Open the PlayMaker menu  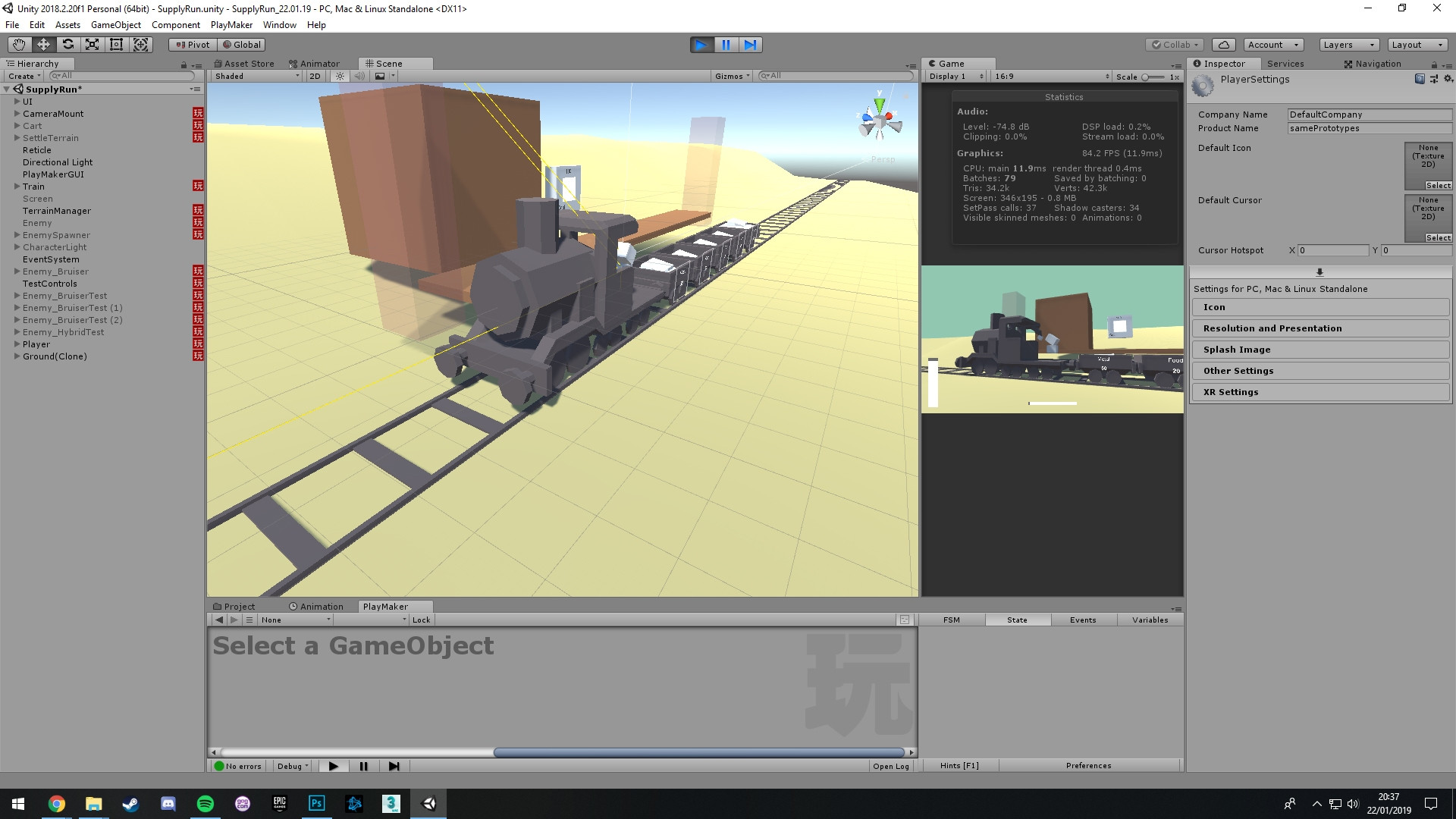point(231,25)
